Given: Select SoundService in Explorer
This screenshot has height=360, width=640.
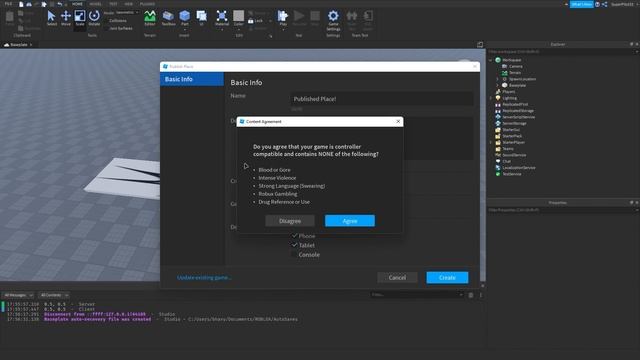Looking at the screenshot, I should [x=514, y=155].
